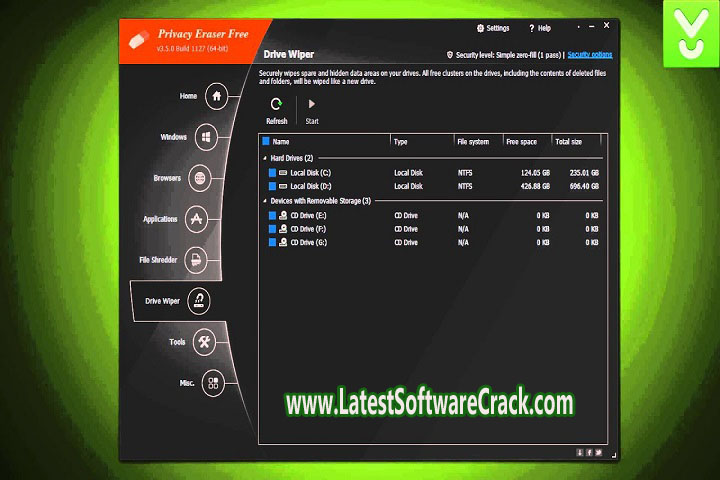This screenshot has width=720, height=480.
Task: Open the Security options link
Action: pos(590,55)
